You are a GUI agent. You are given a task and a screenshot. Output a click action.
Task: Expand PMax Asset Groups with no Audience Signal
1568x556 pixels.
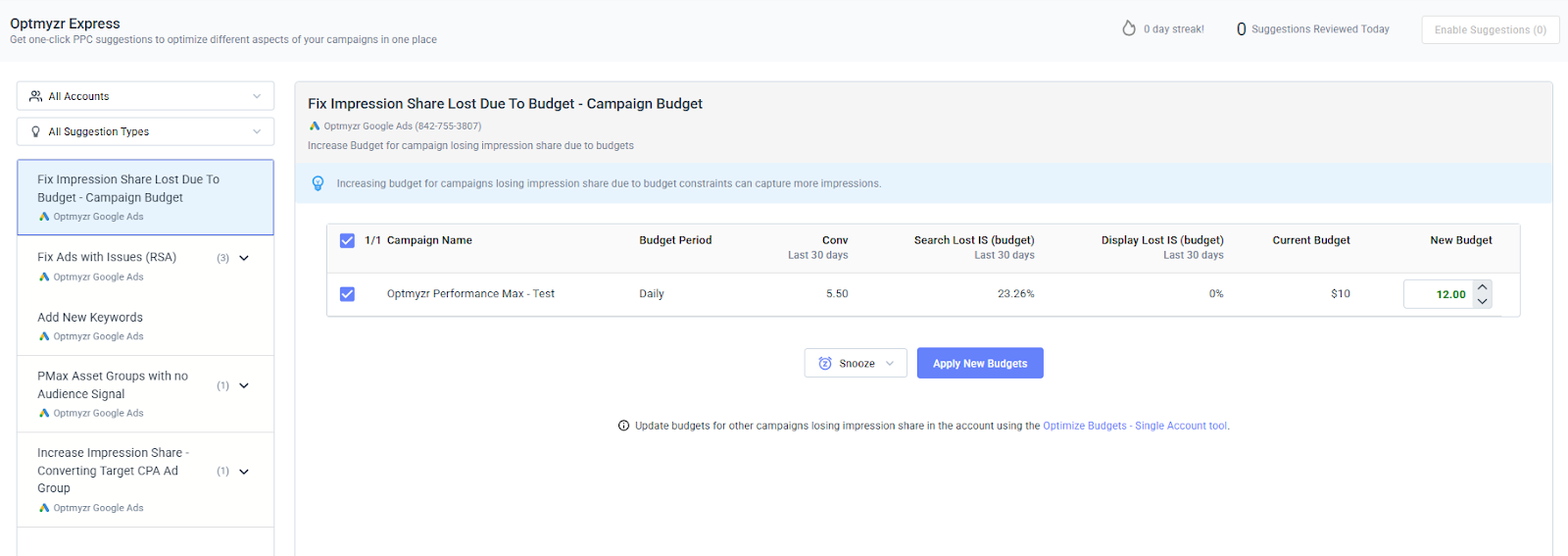(x=244, y=385)
